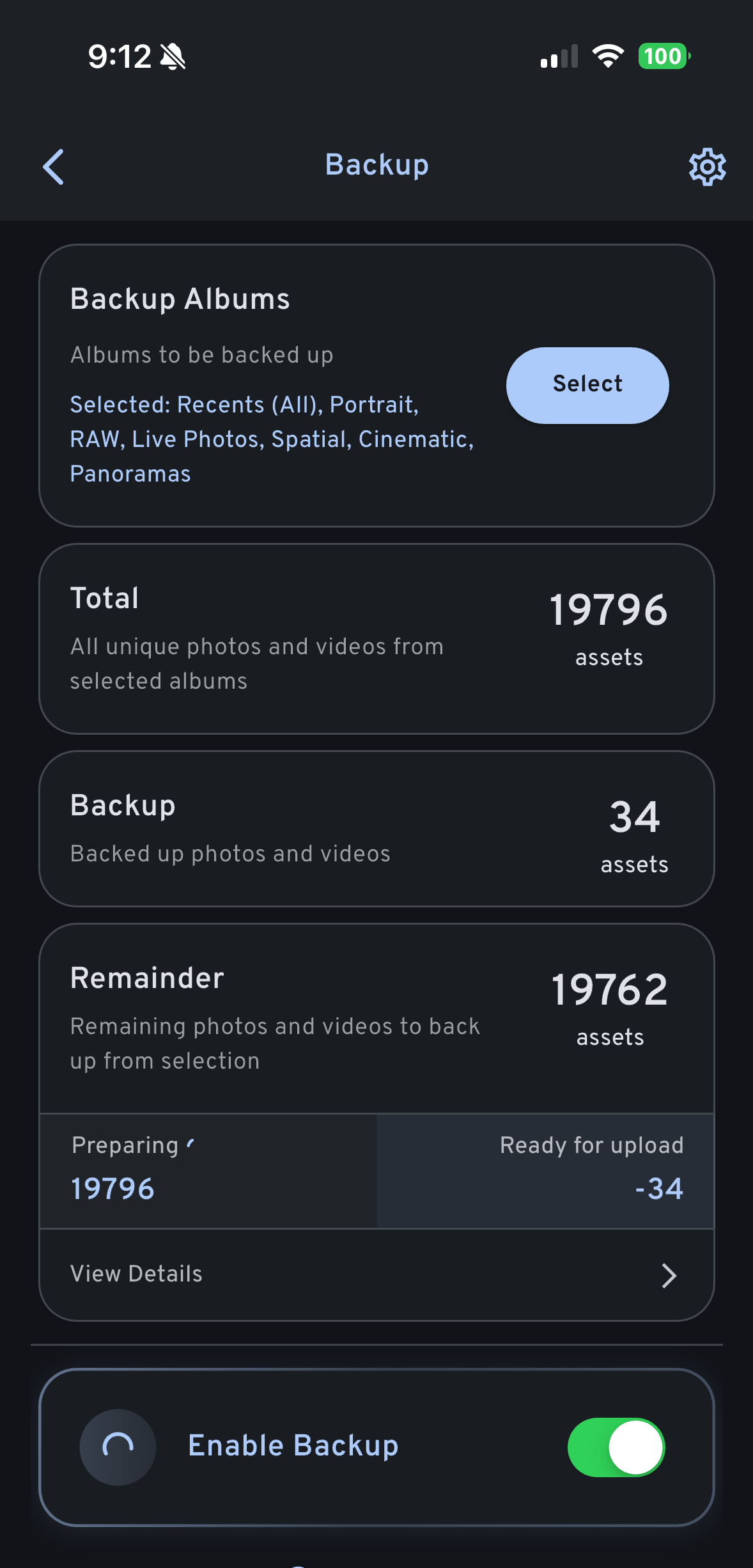Expand View Details chevron arrow

(x=669, y=1275)
